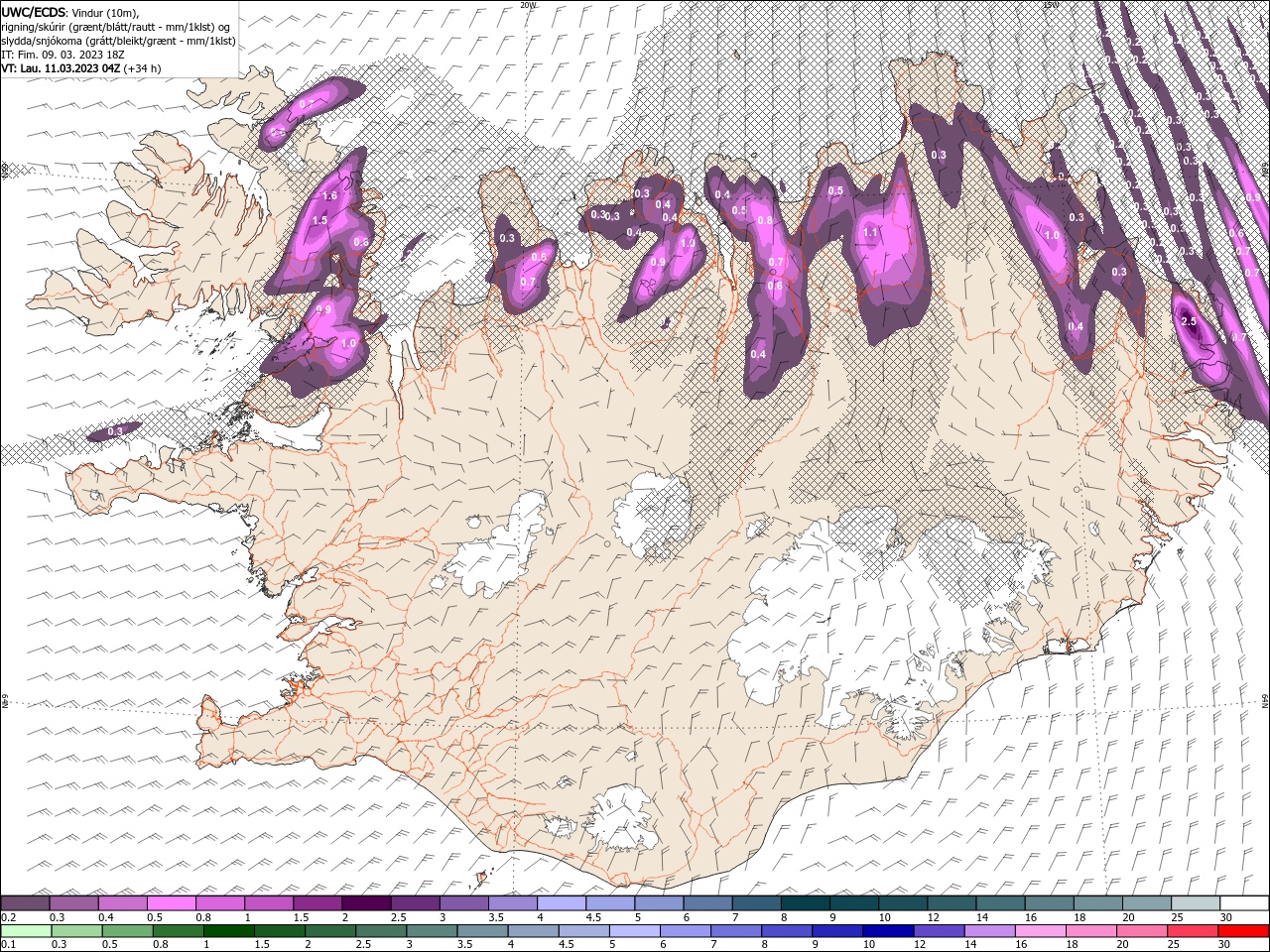The image size is (1270, 952).
Task: Click the 0.3 value over the sea off west coast
Action: point(115,431)
